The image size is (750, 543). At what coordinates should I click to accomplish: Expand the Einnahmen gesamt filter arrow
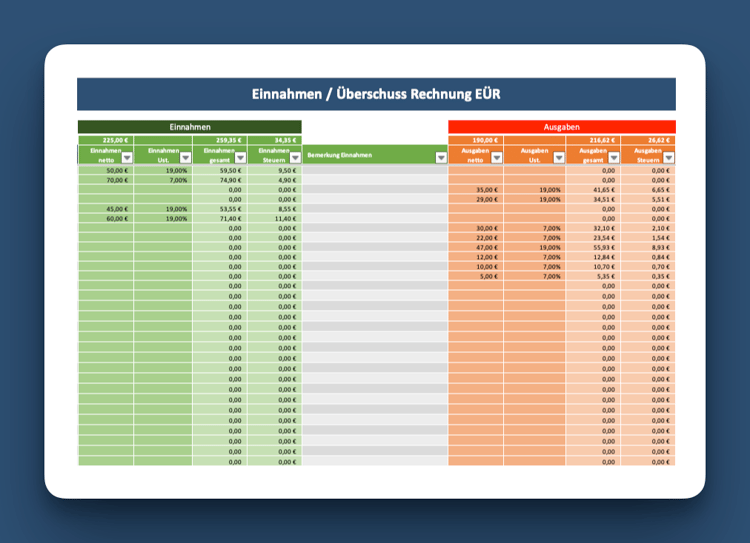pyautogui.click(x=241, y=157)
